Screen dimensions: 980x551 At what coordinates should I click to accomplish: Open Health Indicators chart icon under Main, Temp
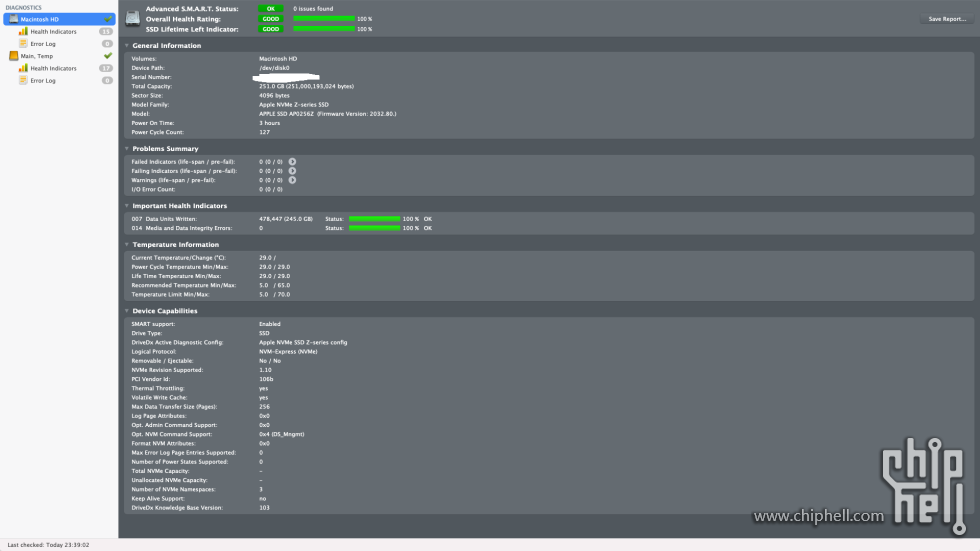tap(23, 68)
